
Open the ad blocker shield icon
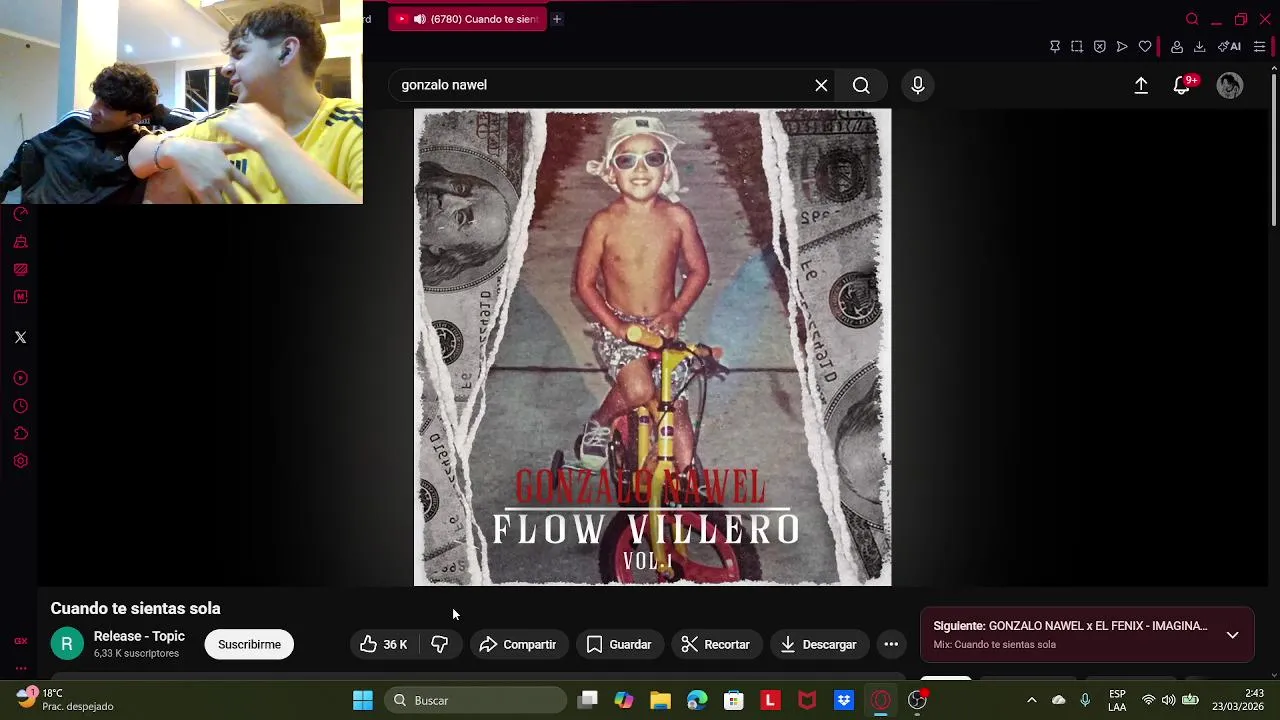pyautogui.click(x=1099, y=46)
